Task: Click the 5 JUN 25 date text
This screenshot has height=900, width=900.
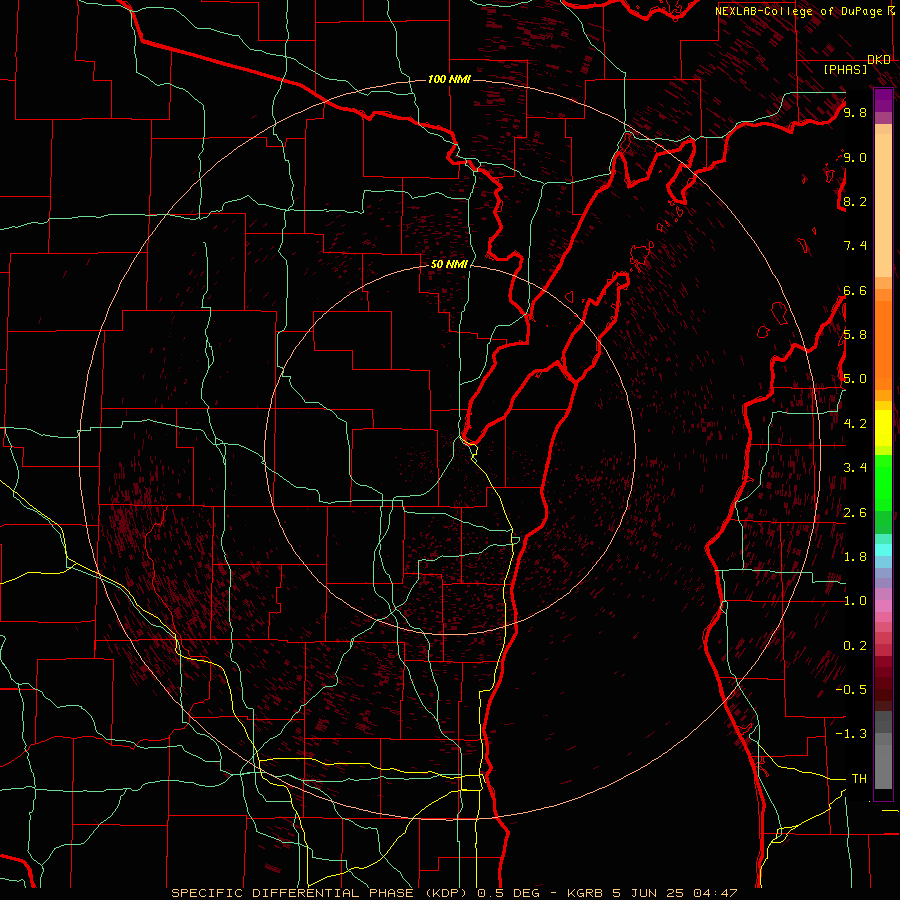Action: 648,893
